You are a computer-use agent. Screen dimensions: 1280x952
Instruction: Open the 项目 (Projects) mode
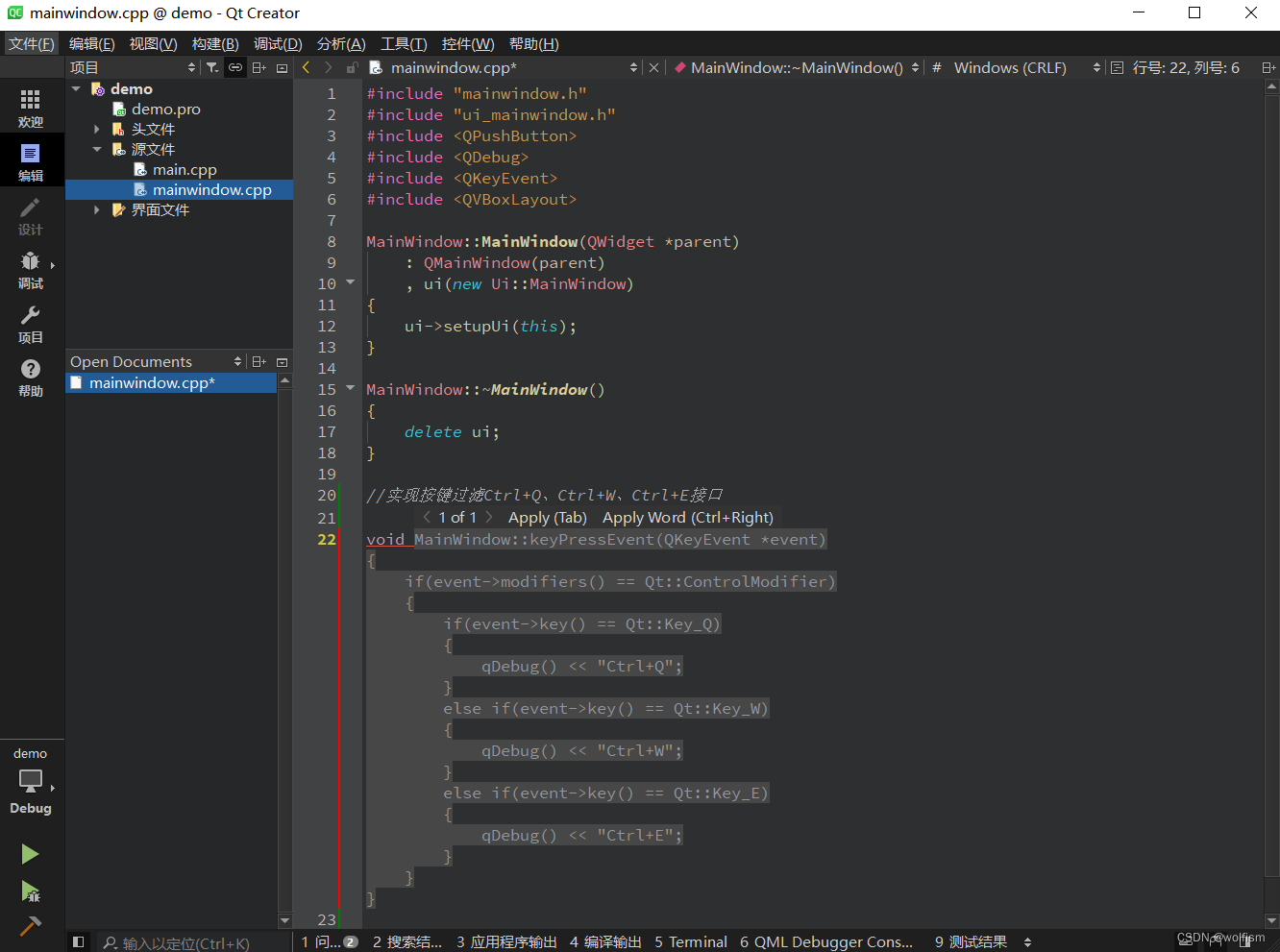[x=31, y=323]
